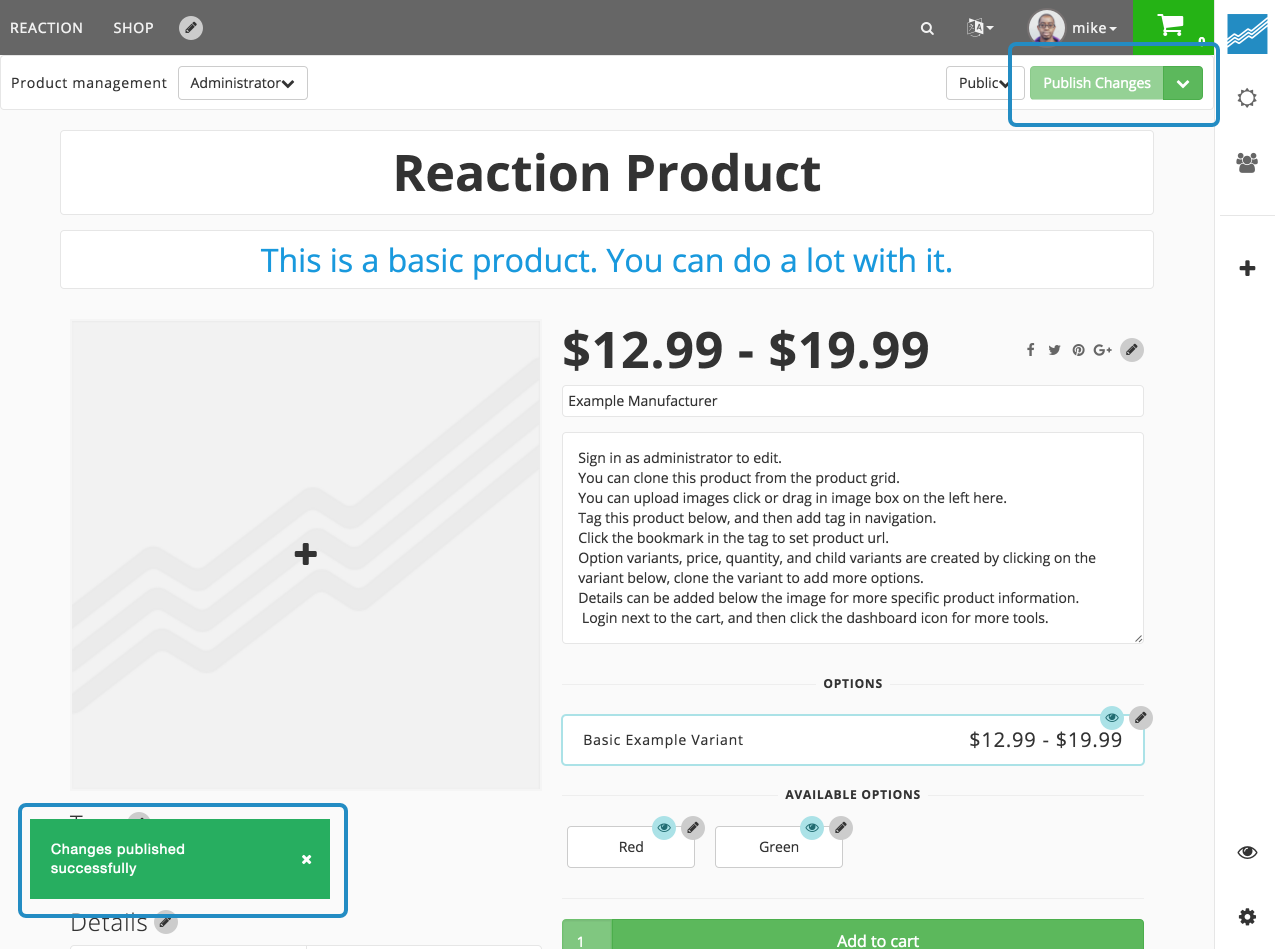Toggle visibility of the Green option
The height and width of the screenshot is (949, 1280).
(812, 827)
